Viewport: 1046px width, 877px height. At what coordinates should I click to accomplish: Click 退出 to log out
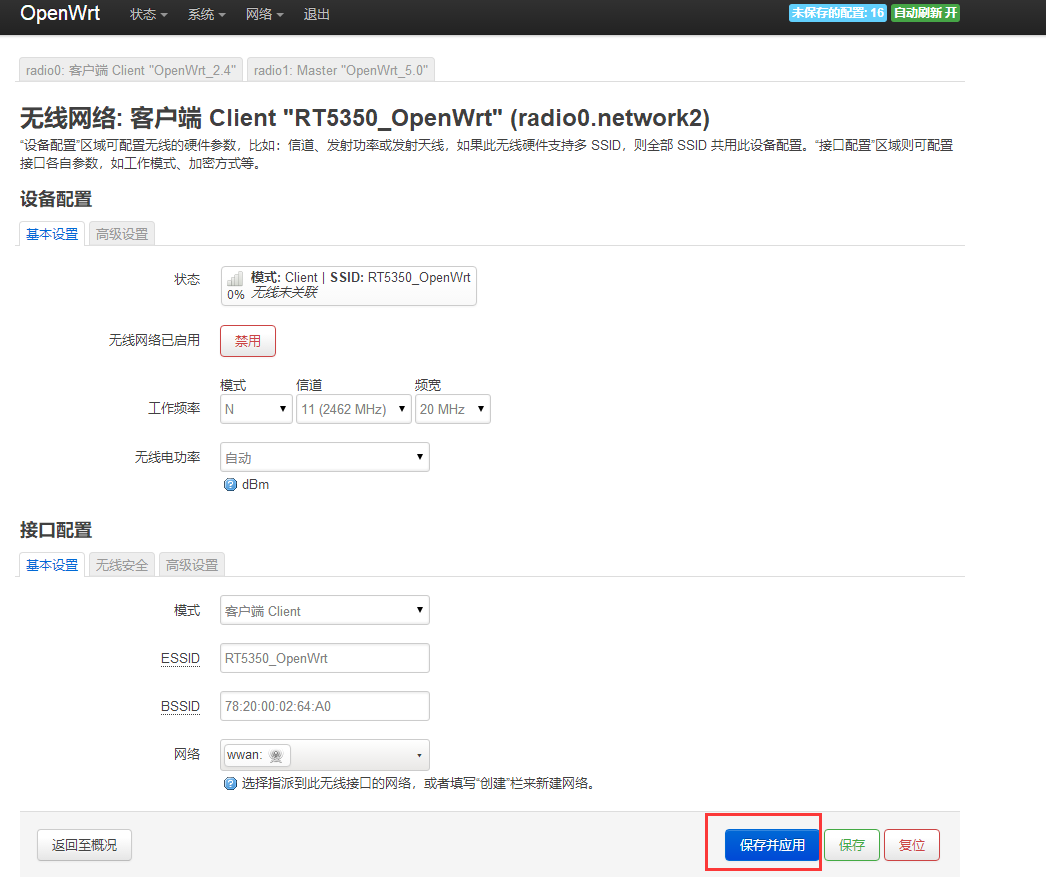coord(316,15)
